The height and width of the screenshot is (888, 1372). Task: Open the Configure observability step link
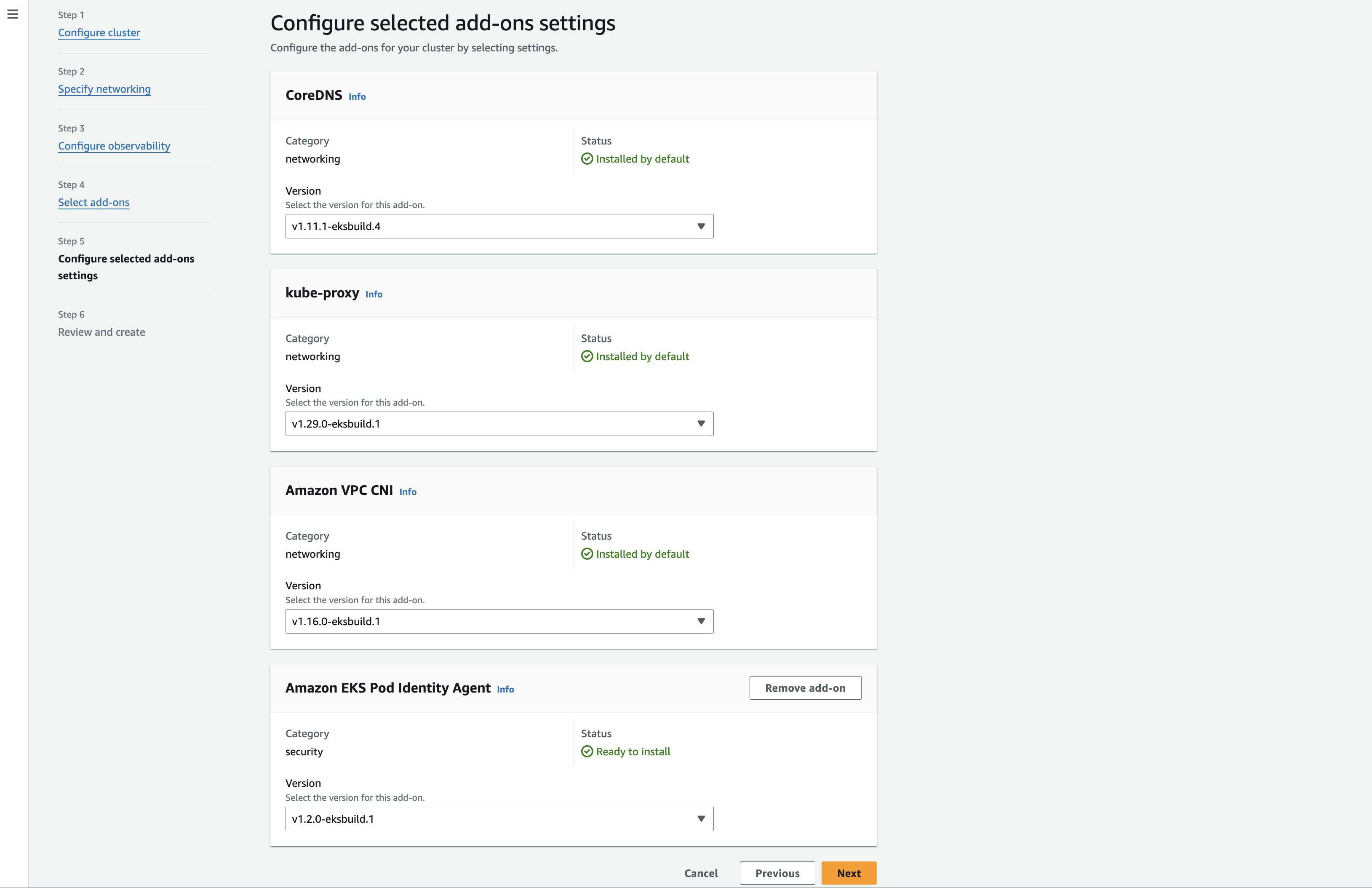(114, 146)
